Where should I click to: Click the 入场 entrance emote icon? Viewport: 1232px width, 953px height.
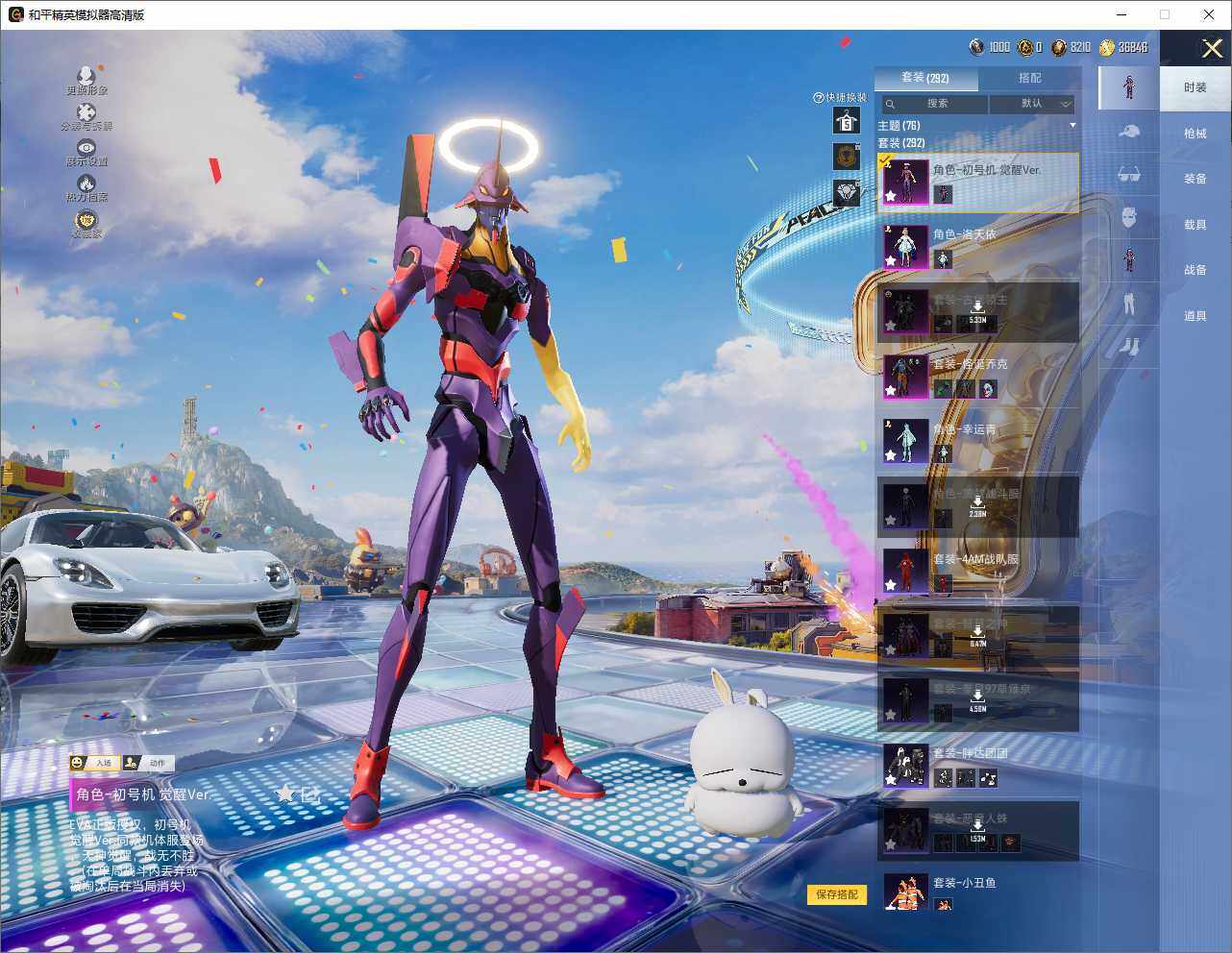point(93,763)
